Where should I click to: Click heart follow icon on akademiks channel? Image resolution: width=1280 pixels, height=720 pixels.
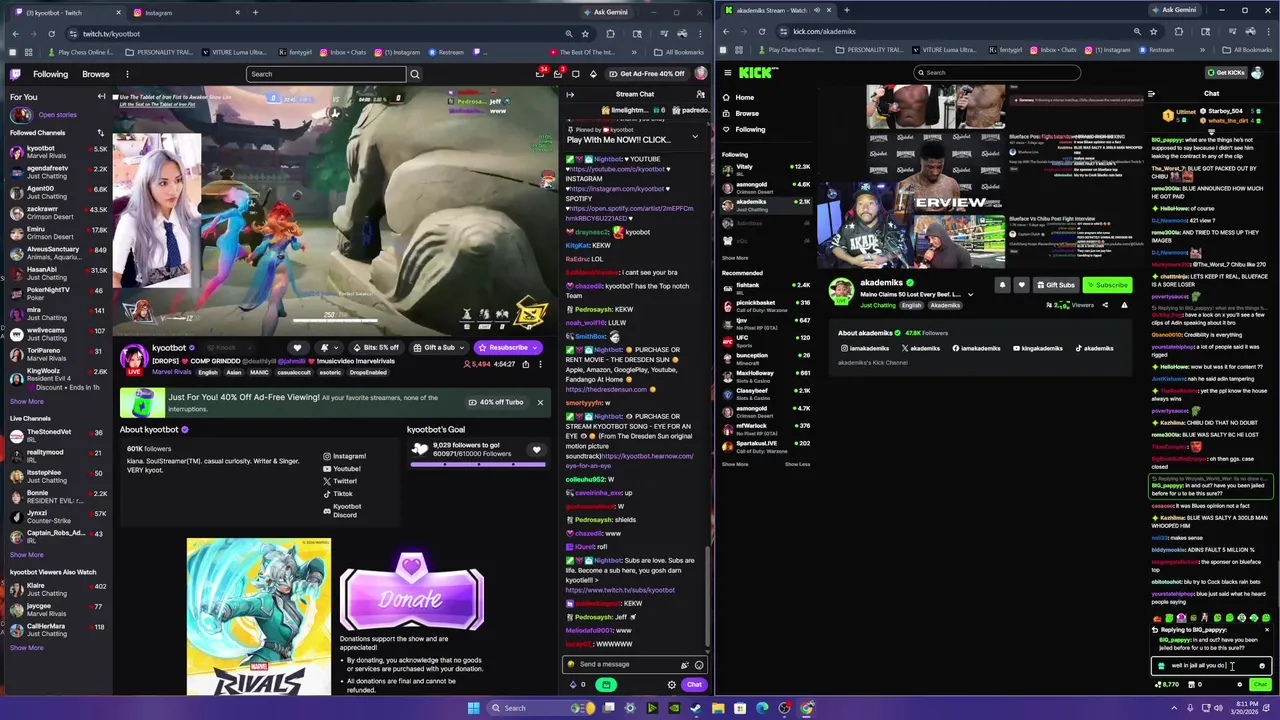click(1021, 285)
